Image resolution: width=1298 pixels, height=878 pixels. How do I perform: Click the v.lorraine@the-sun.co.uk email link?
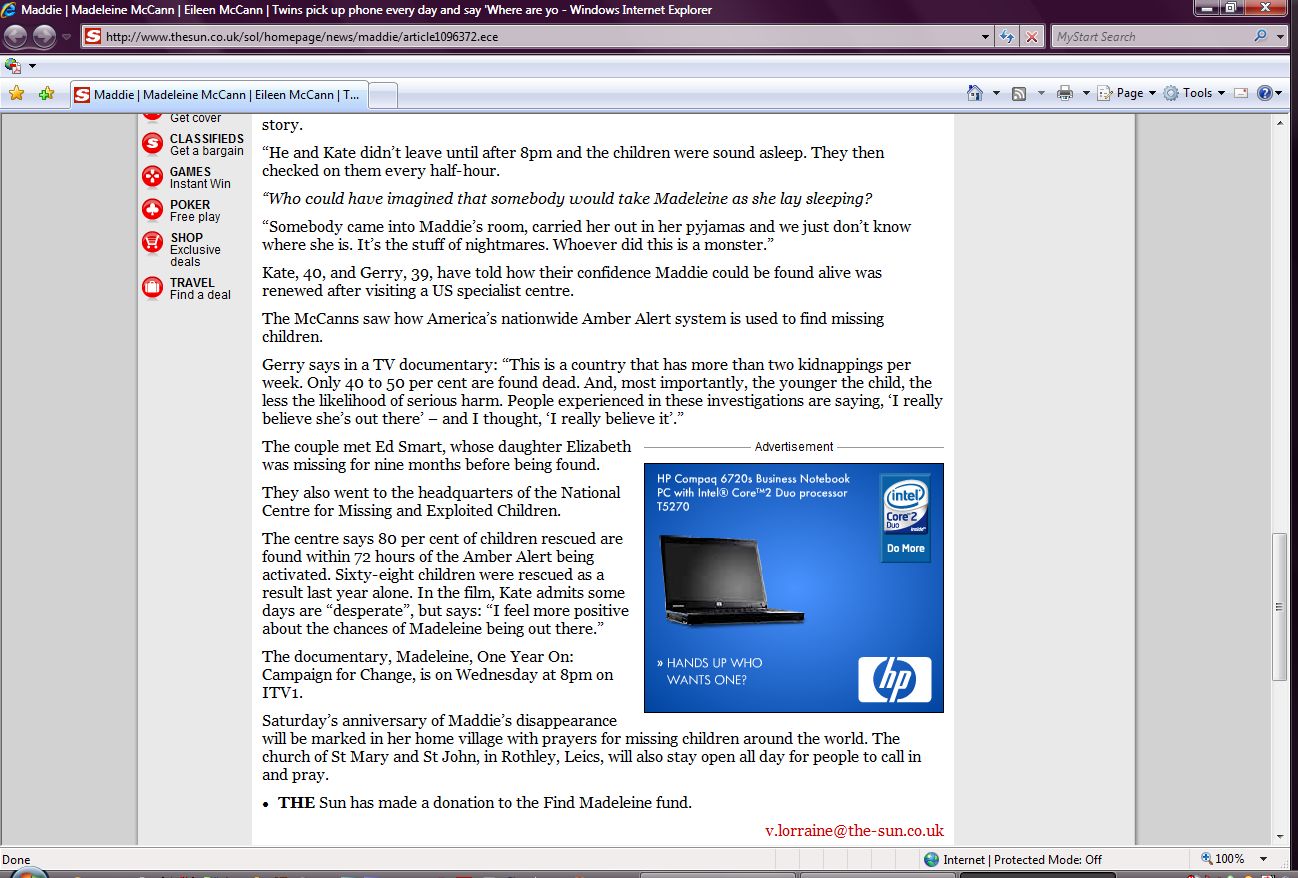pyautogui.click(x=853, y=830)
